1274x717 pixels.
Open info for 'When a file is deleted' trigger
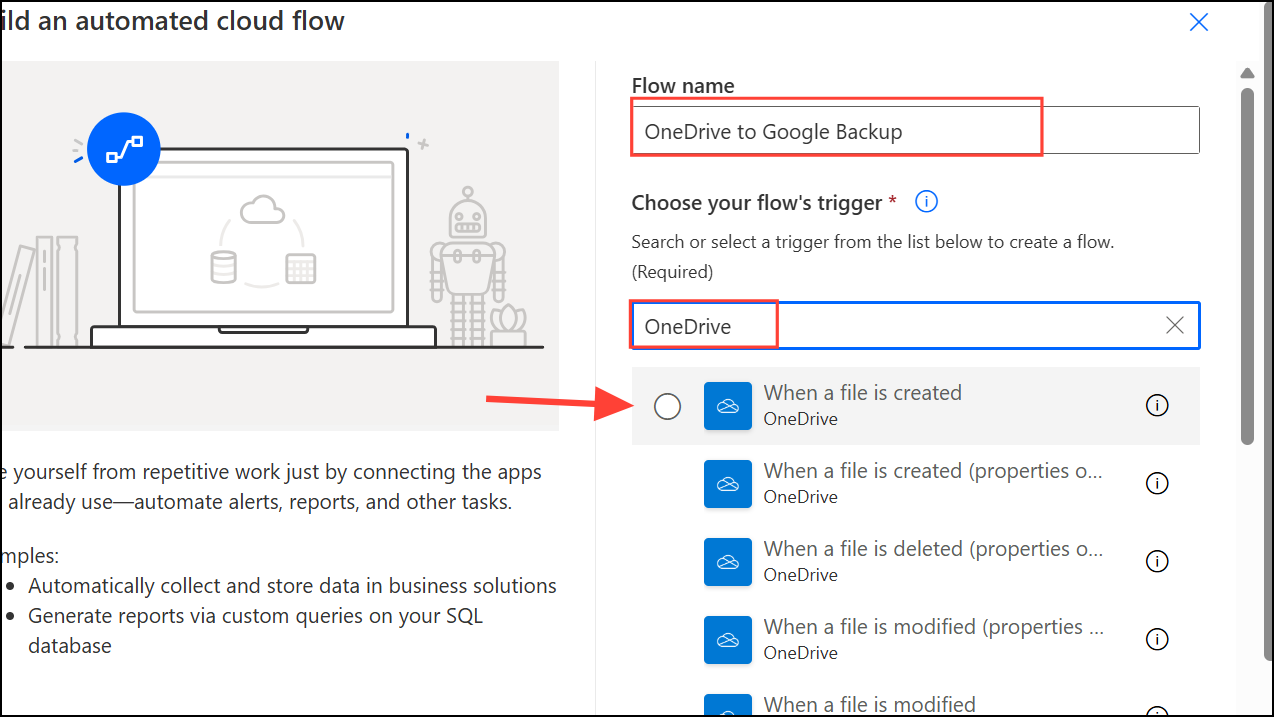(1157, 562)
